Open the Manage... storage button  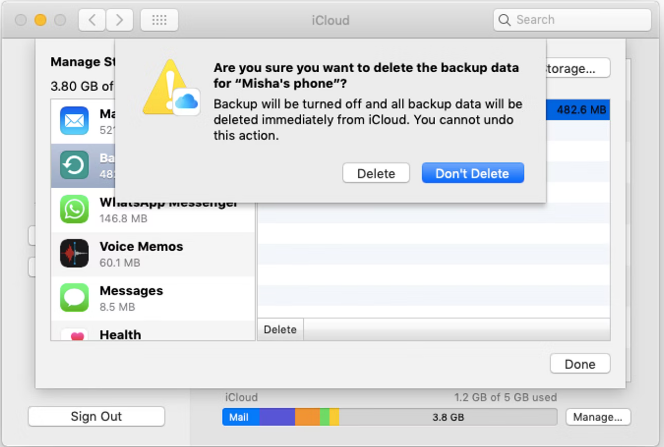(x=598, y=417)
